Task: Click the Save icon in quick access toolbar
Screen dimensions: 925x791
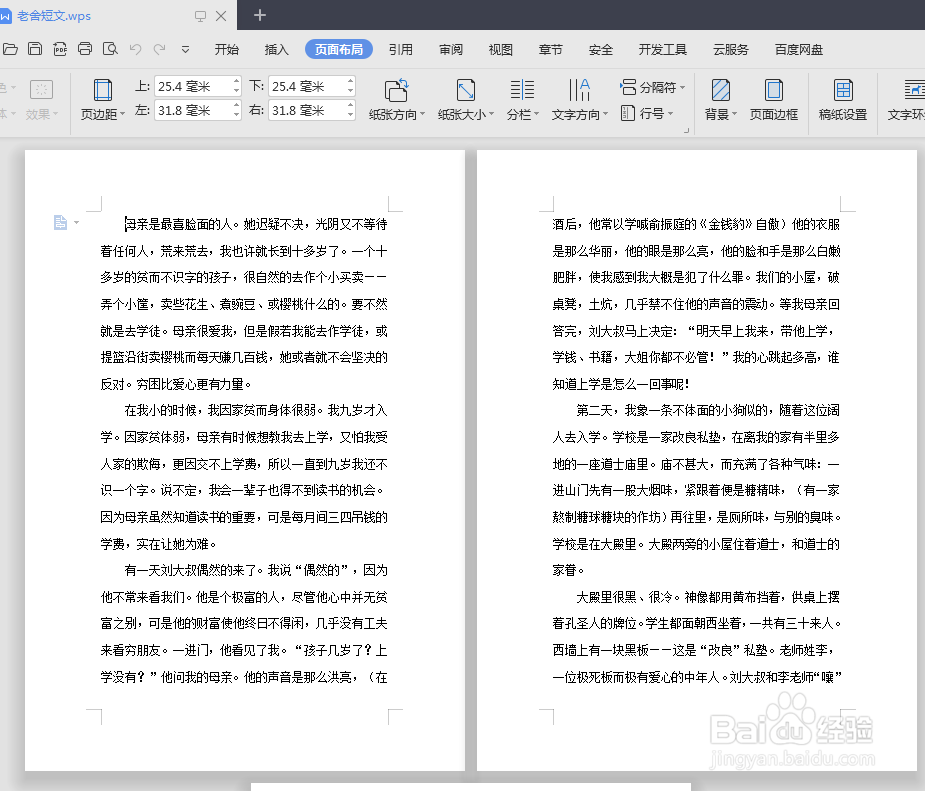Action: coord(34,48)
